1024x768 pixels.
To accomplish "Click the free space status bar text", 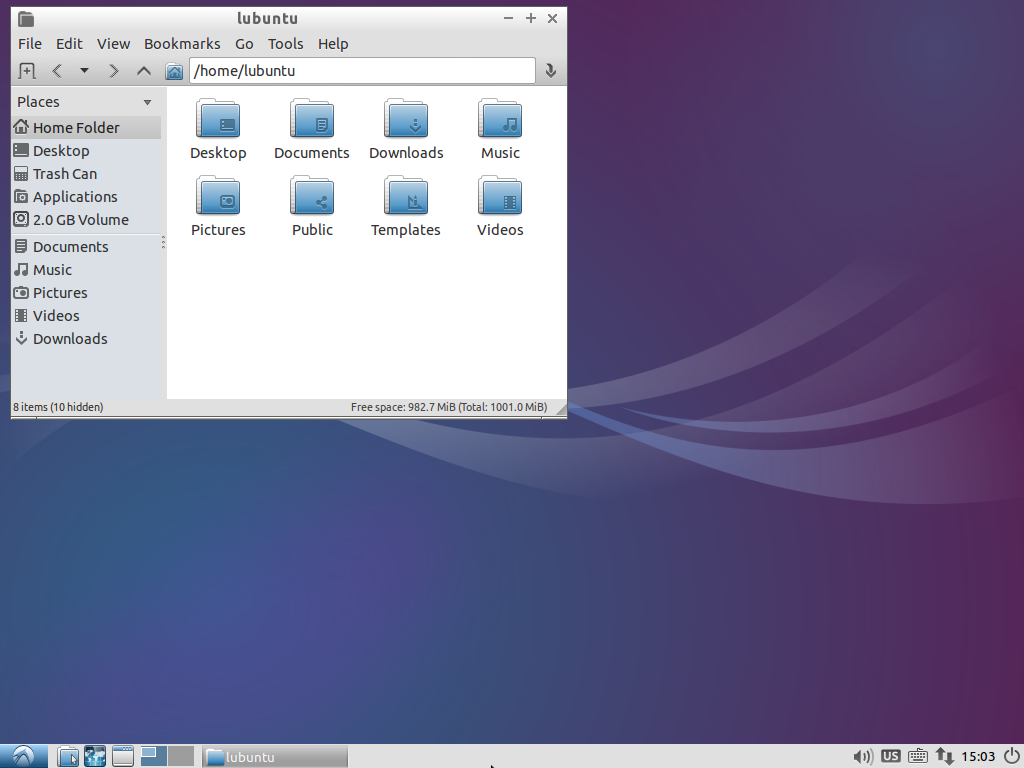I will coord(449,407).
